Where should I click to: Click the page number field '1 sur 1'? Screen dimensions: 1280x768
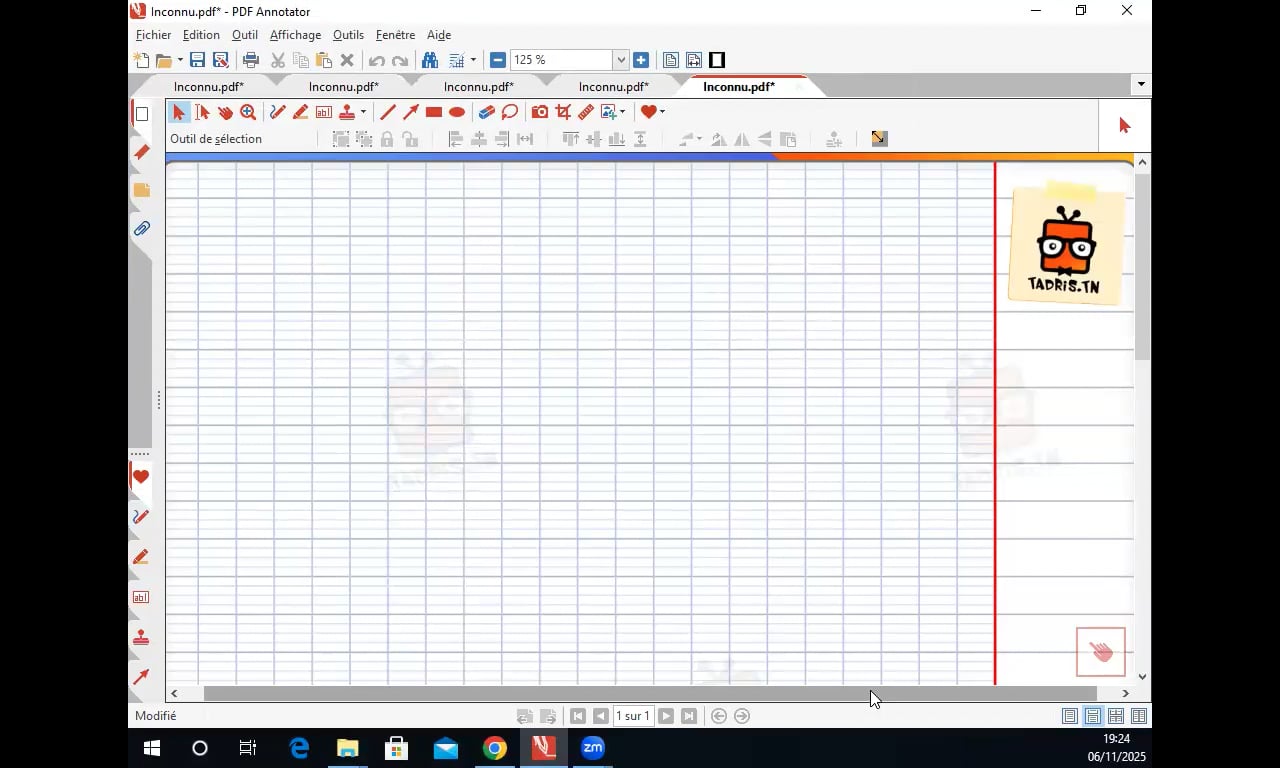633,716
